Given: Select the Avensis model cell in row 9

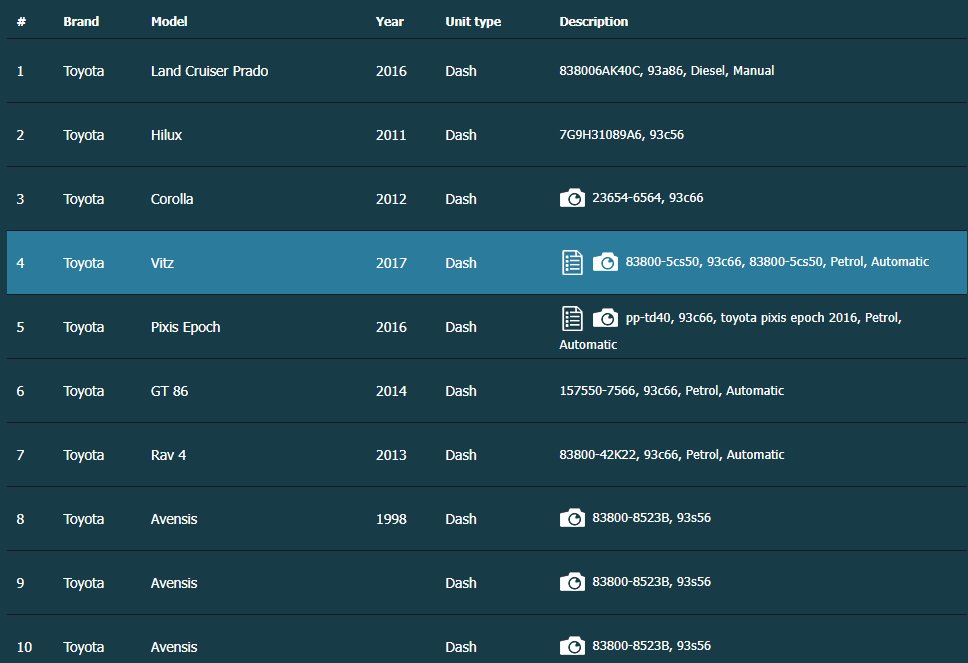Looking at the screenshot, I should click(x=174, y=583).
